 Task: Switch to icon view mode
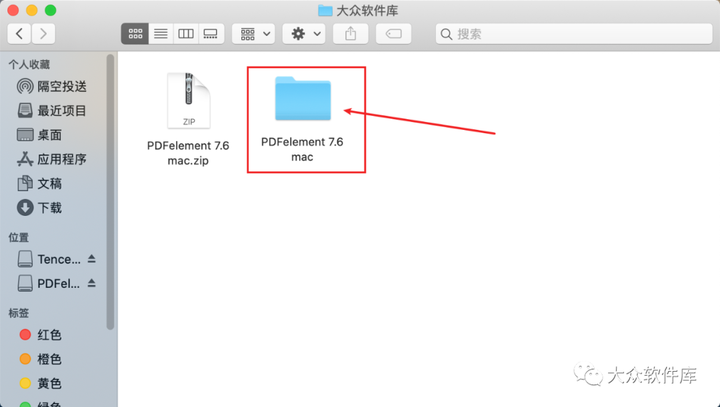(135, 34)
